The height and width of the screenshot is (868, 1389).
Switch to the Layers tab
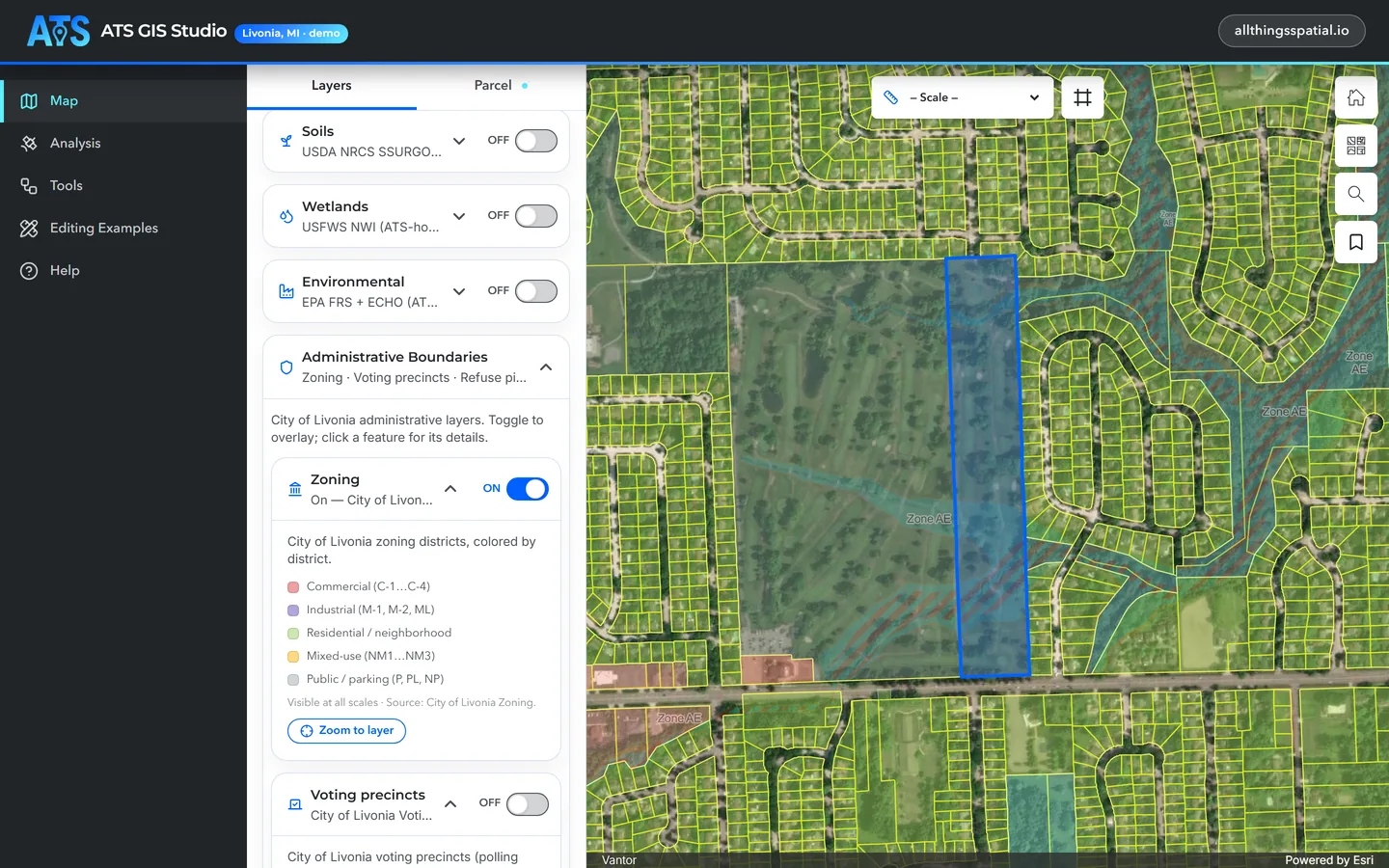click(x=332, y=86)
